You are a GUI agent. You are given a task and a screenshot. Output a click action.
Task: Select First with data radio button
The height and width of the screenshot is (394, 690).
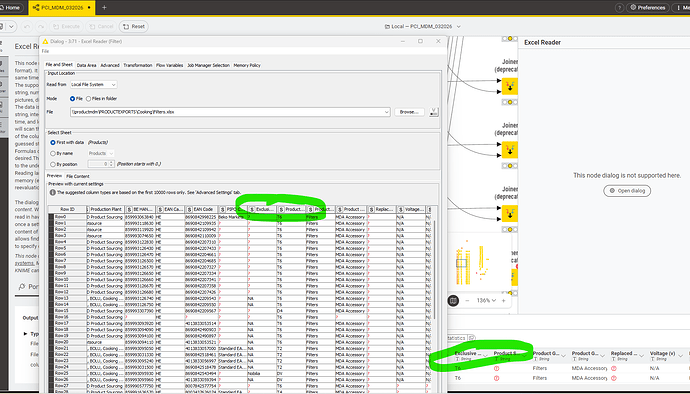coord(53,143)
